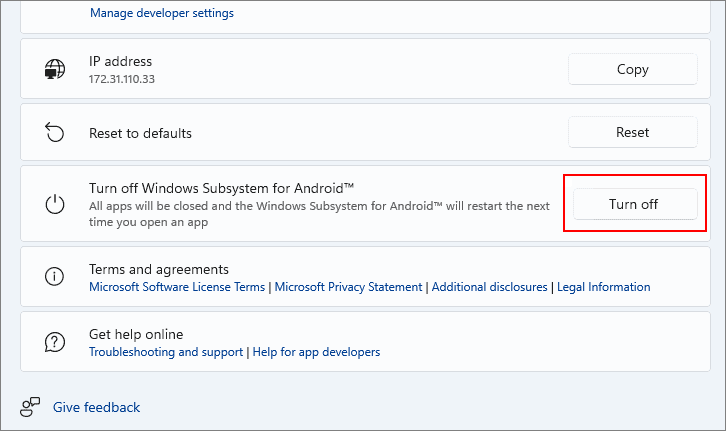Click the info icon for Terms and agreements
The height and width of the screenshot is (431, 726).
55,276
